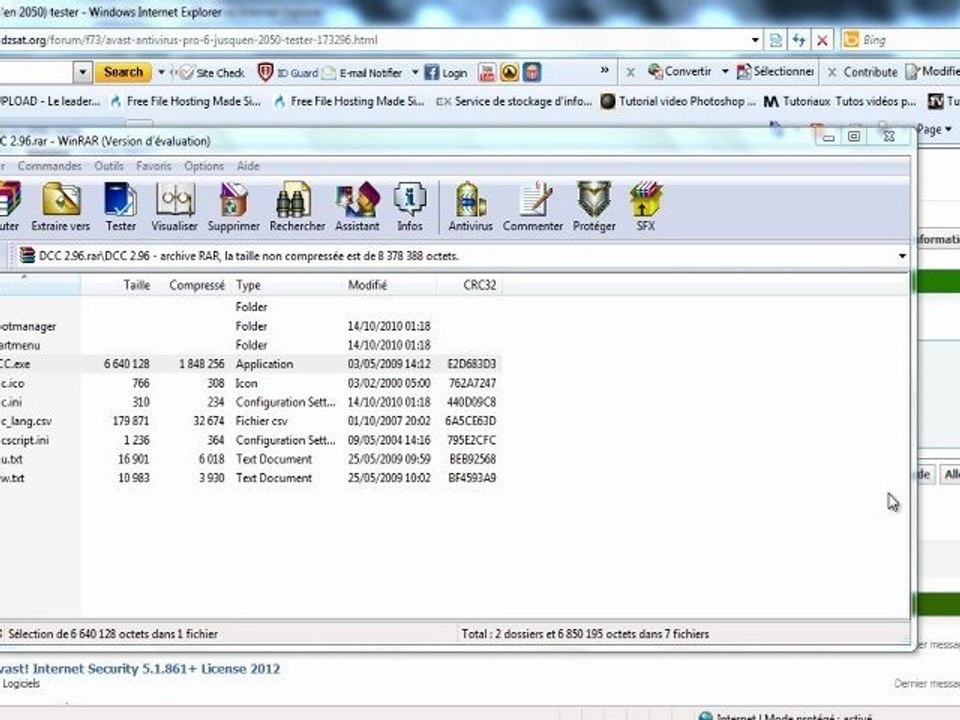Click the Extraire vers icon in WinRAR
960x720 pixels.
point(61,206)
